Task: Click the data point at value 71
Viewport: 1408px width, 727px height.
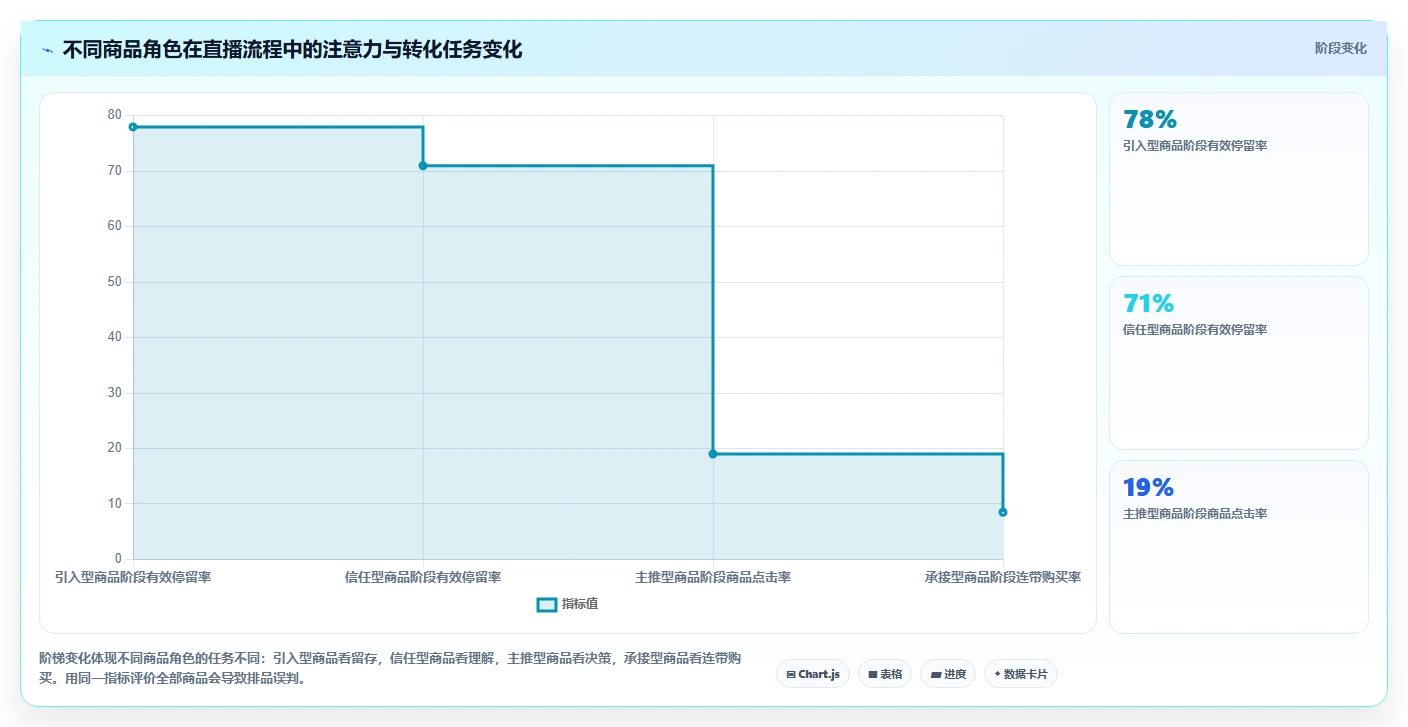Action: (423, 165)
